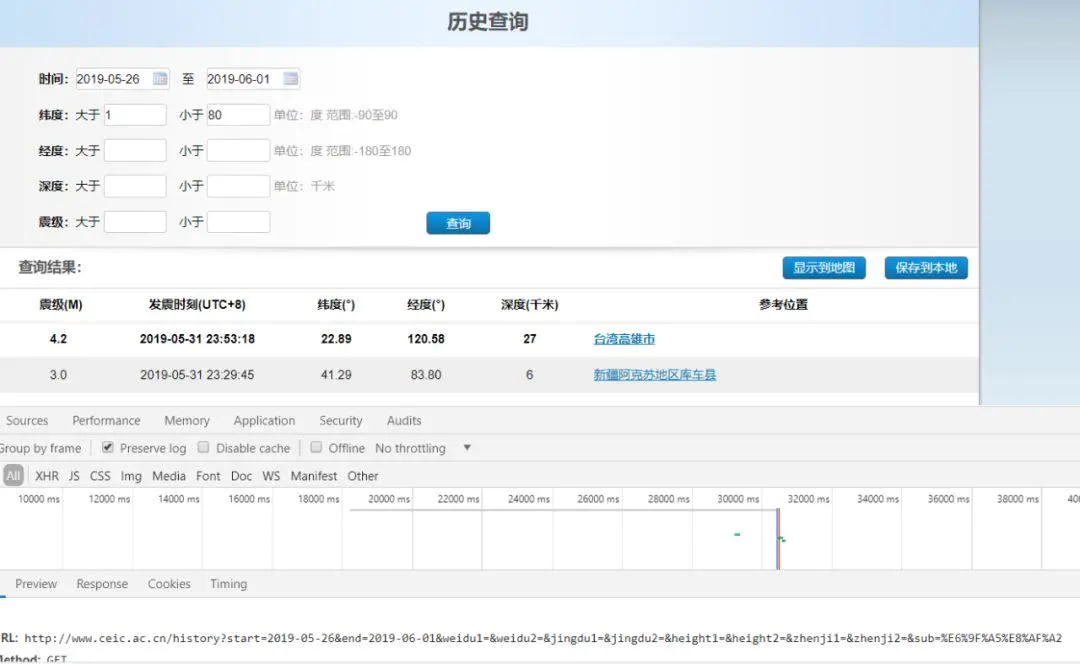Click the 显示到地图 button
The height and width of the screenshot is (664, 1080).
(824, 267)
